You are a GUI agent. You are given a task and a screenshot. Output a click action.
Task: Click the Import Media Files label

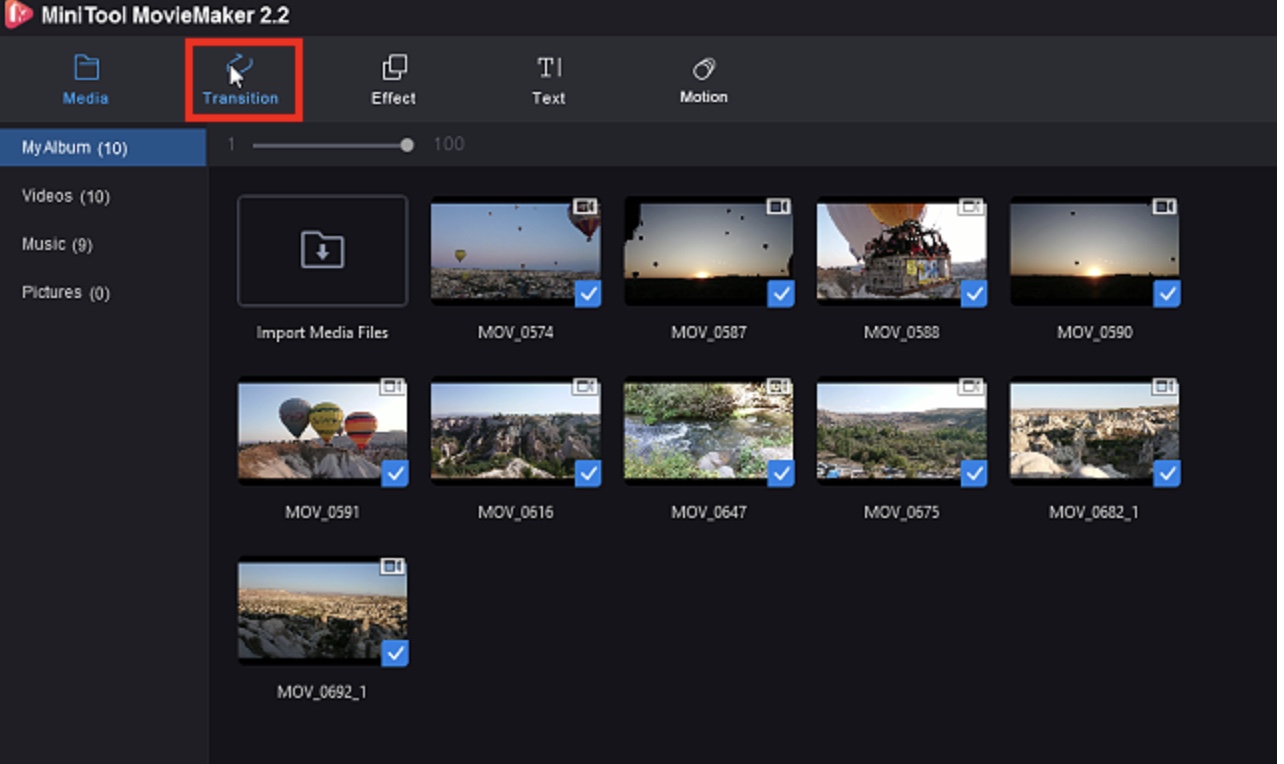tap(322, 332)
